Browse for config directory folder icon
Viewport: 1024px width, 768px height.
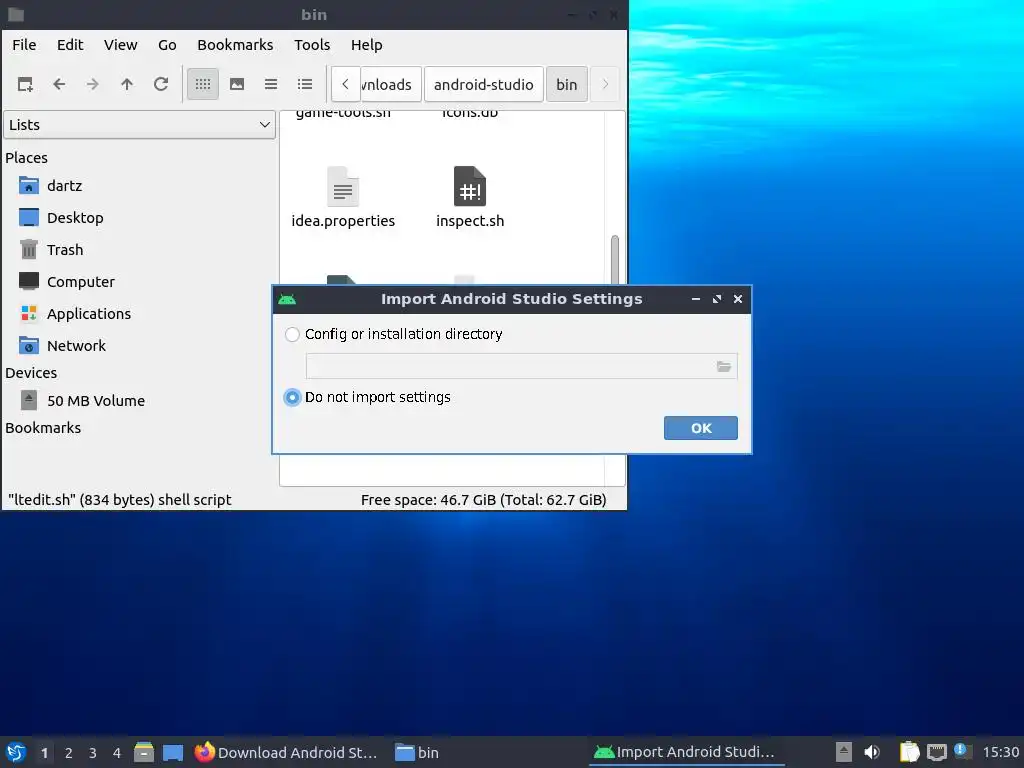tap(724, 366)
